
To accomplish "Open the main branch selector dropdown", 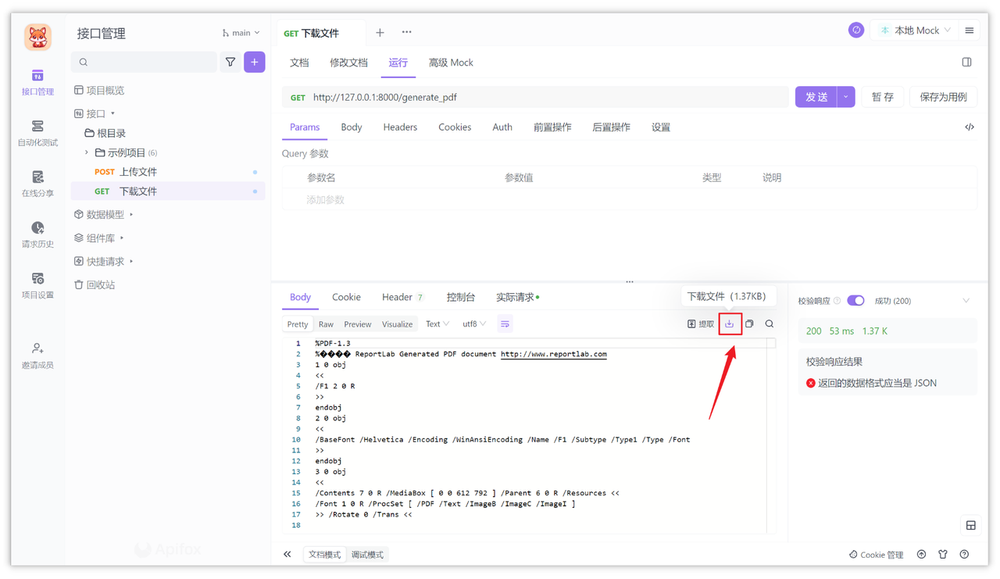I will pos(240,32).
